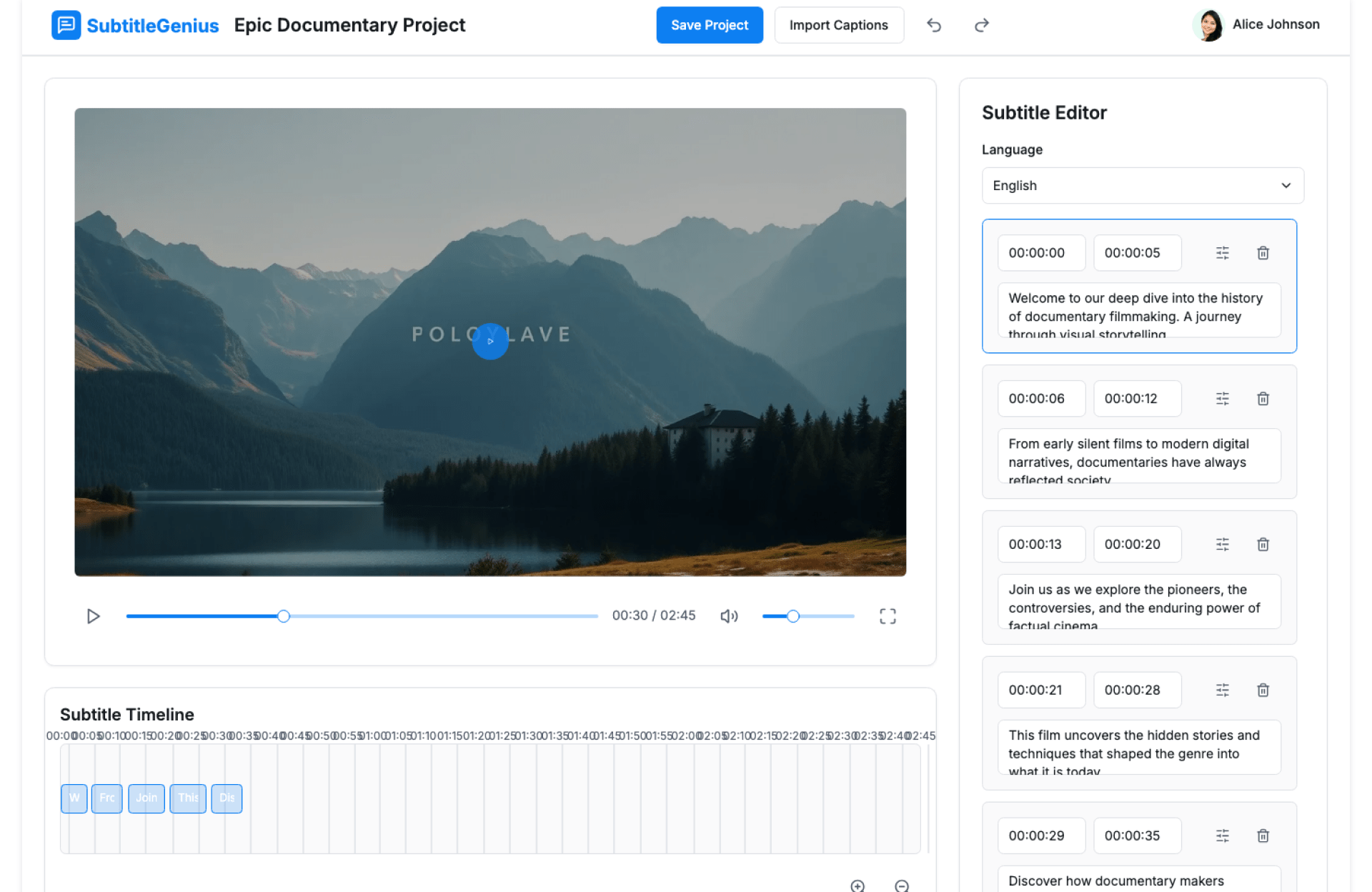
Task: Open Alice Johnson's profile avatar
Action: [x=1209, y=26]
